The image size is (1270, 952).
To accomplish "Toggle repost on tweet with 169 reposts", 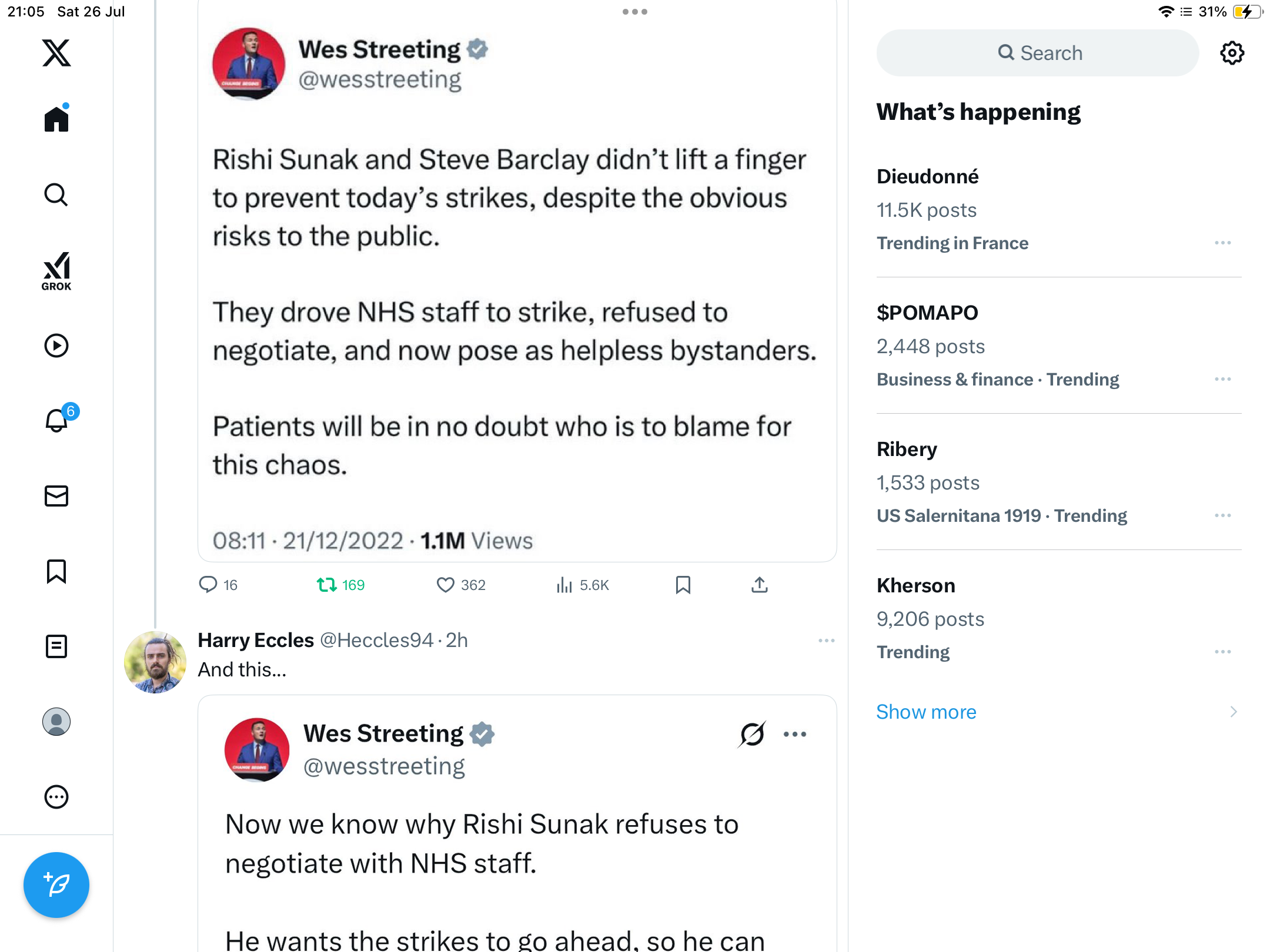I will (341, 585).
